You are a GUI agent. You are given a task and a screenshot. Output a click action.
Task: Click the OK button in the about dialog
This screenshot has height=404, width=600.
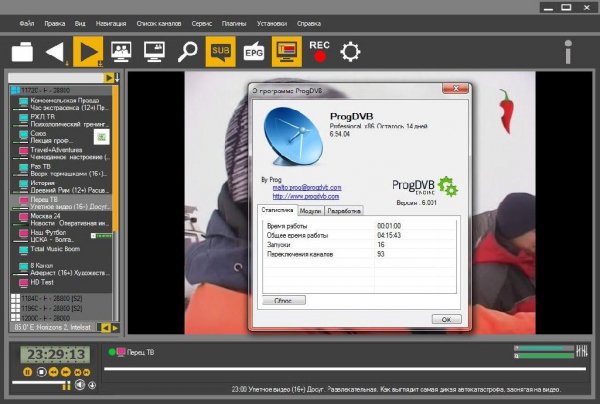(447, 319)
